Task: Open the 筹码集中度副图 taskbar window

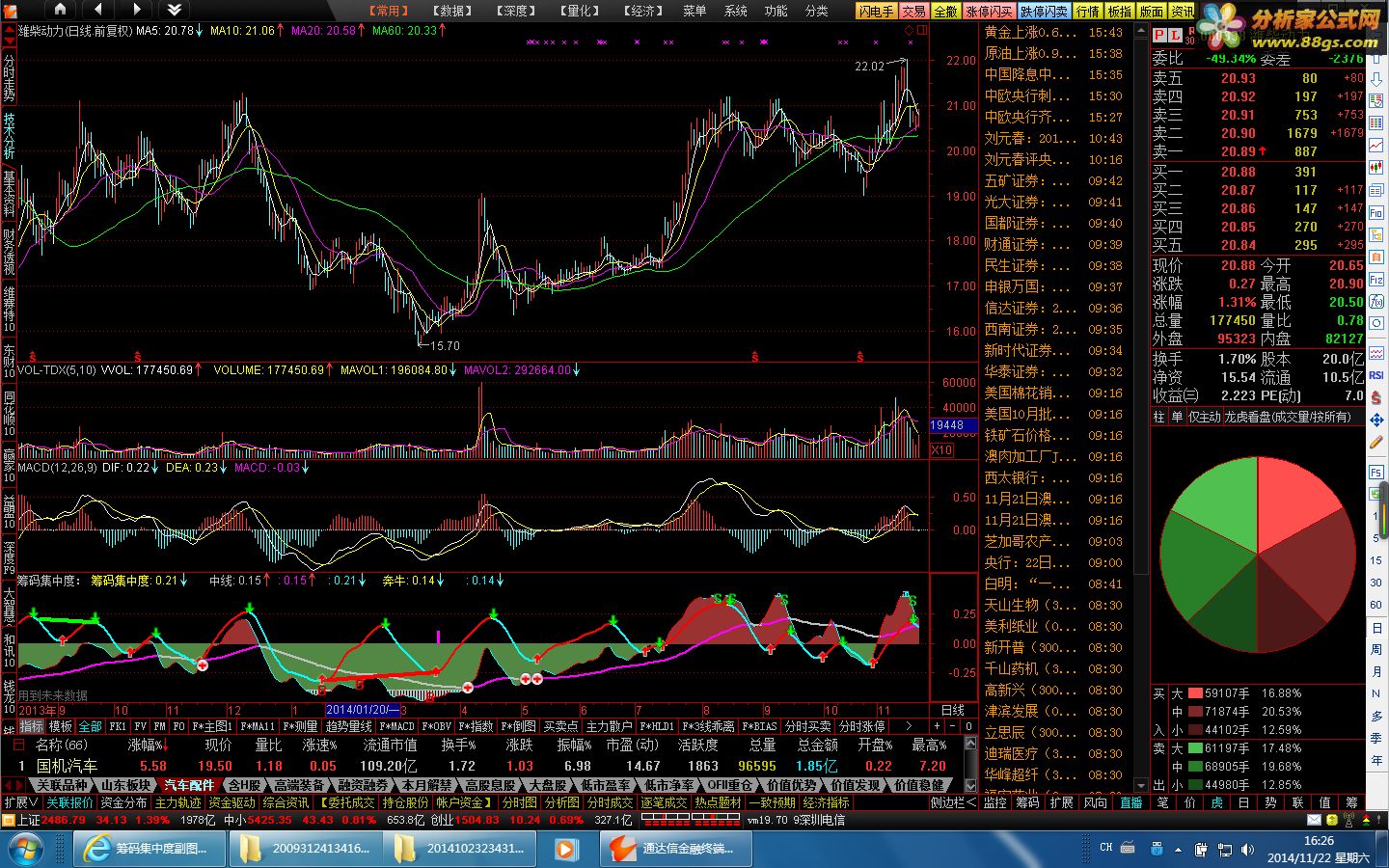Action: [x=150, y=849]
